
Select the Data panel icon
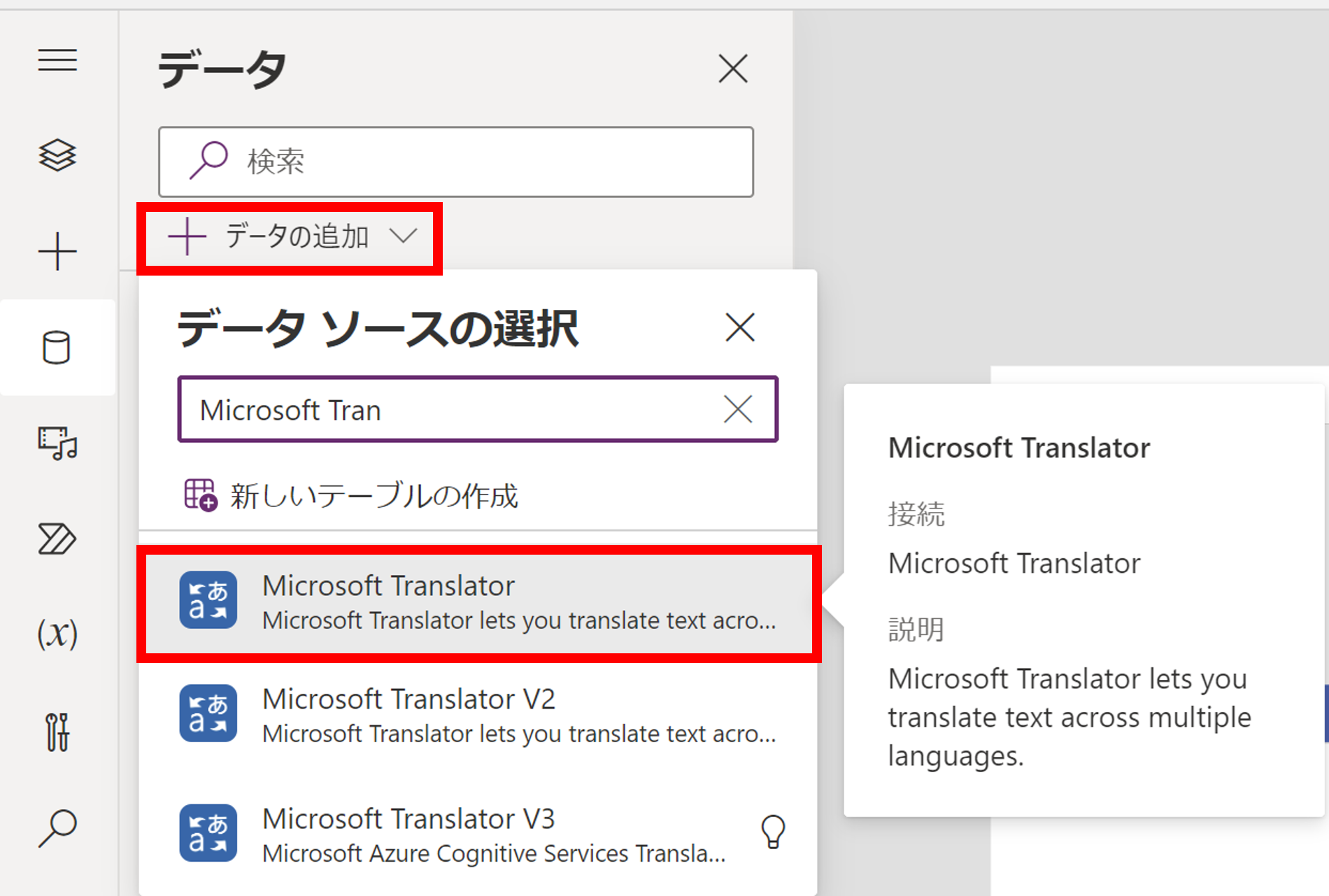[57, 348]
